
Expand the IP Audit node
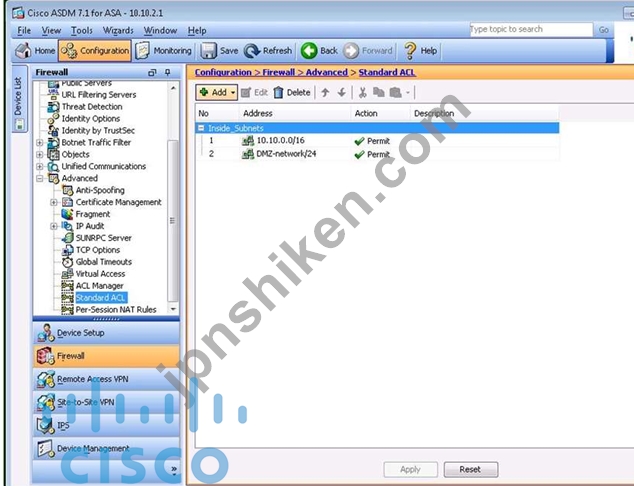[54, 226]
